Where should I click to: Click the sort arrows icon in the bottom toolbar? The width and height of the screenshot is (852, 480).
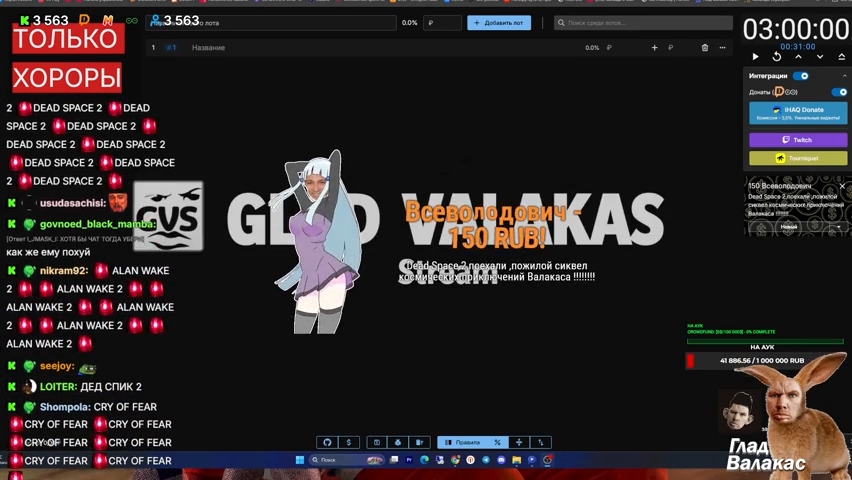coord(541,442)
